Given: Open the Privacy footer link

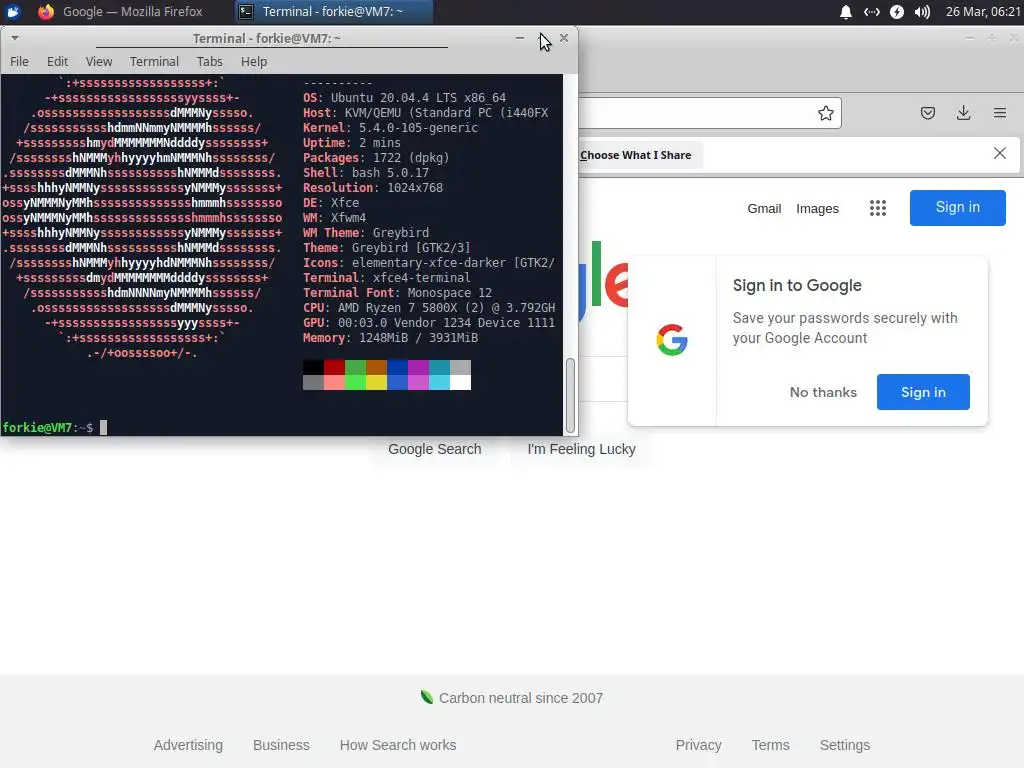Looking at the screenshot, I should click(x=698, y=745).
